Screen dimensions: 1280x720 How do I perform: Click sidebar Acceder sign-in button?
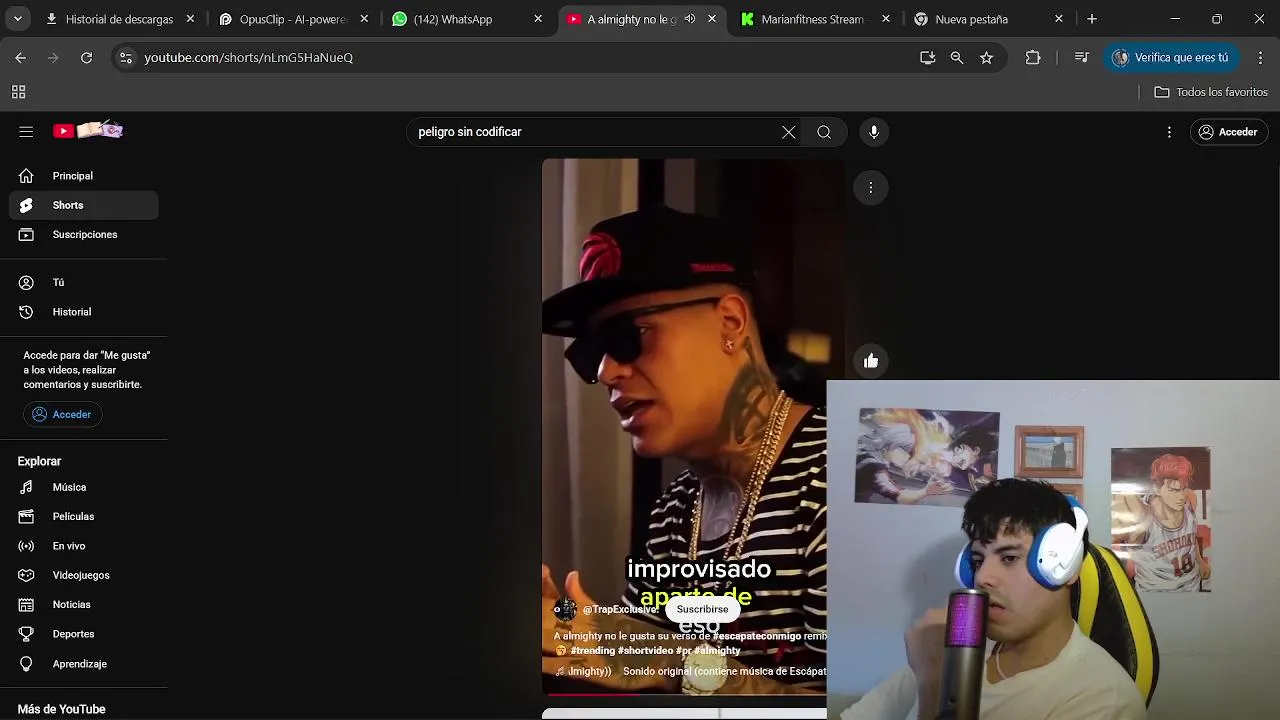click(62, 414)
